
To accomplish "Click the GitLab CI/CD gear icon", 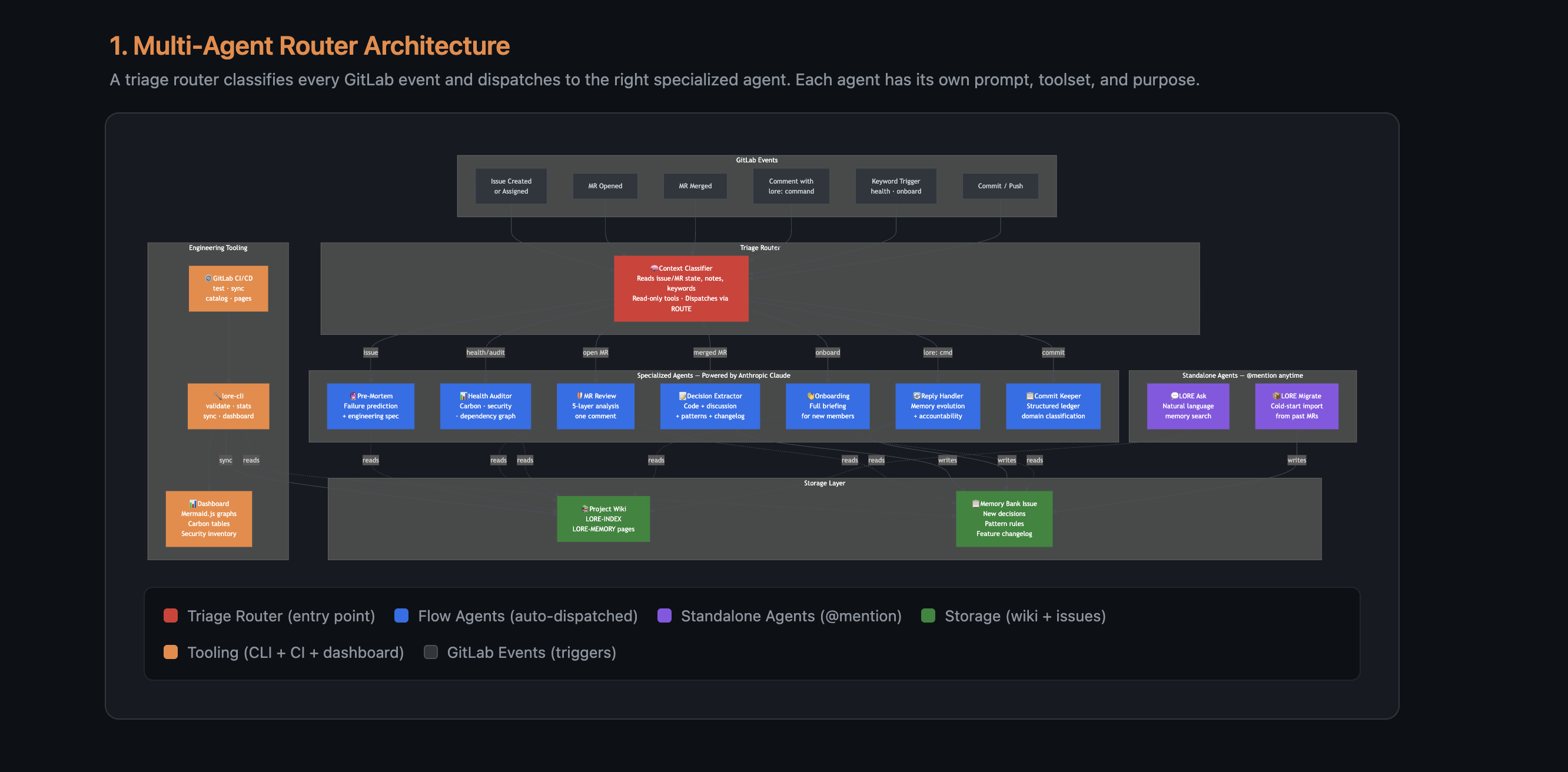I will point(208,279).
